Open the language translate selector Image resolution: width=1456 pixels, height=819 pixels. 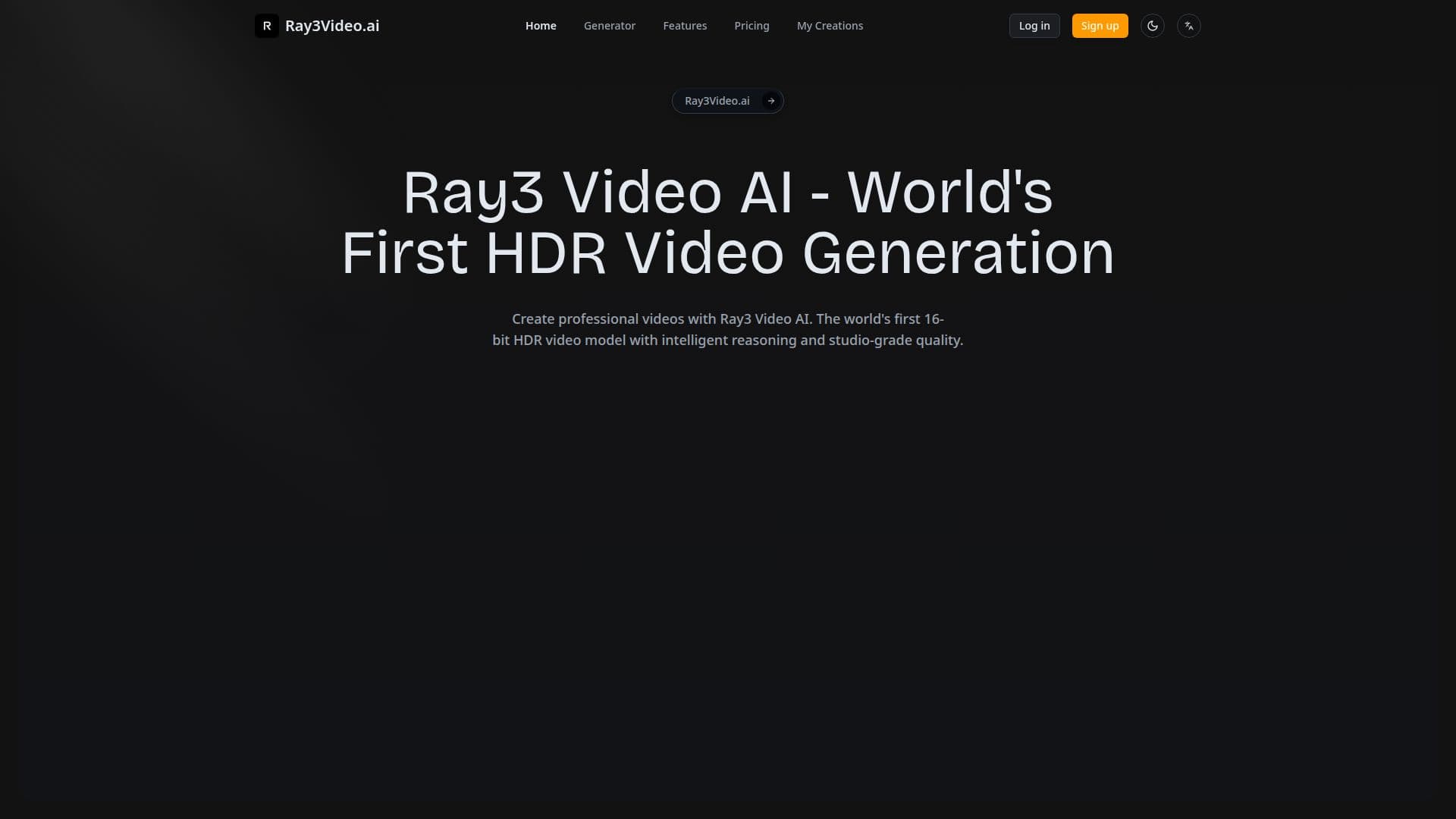1188,26
